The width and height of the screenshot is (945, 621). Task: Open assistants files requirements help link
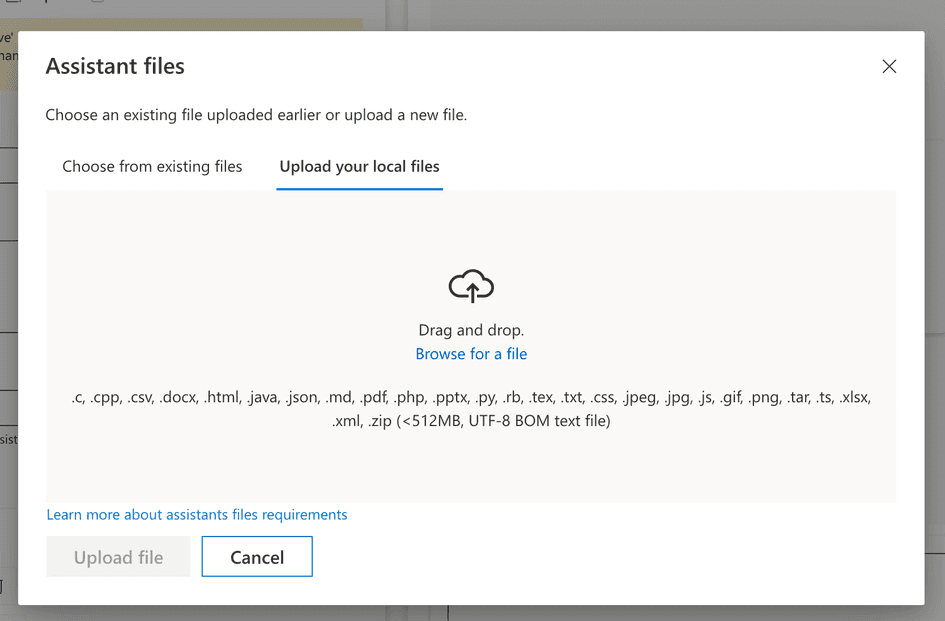pos(197,514)
